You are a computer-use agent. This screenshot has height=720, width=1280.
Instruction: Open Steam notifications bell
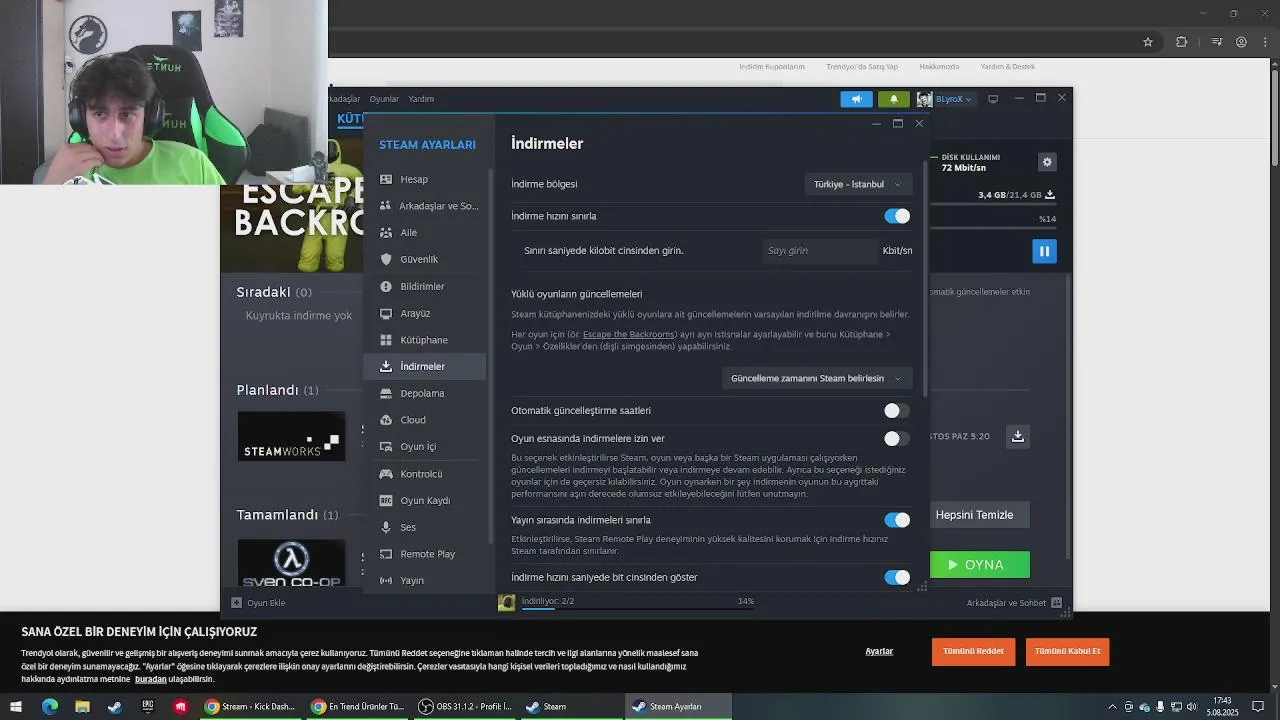click(x=894, y=99)
